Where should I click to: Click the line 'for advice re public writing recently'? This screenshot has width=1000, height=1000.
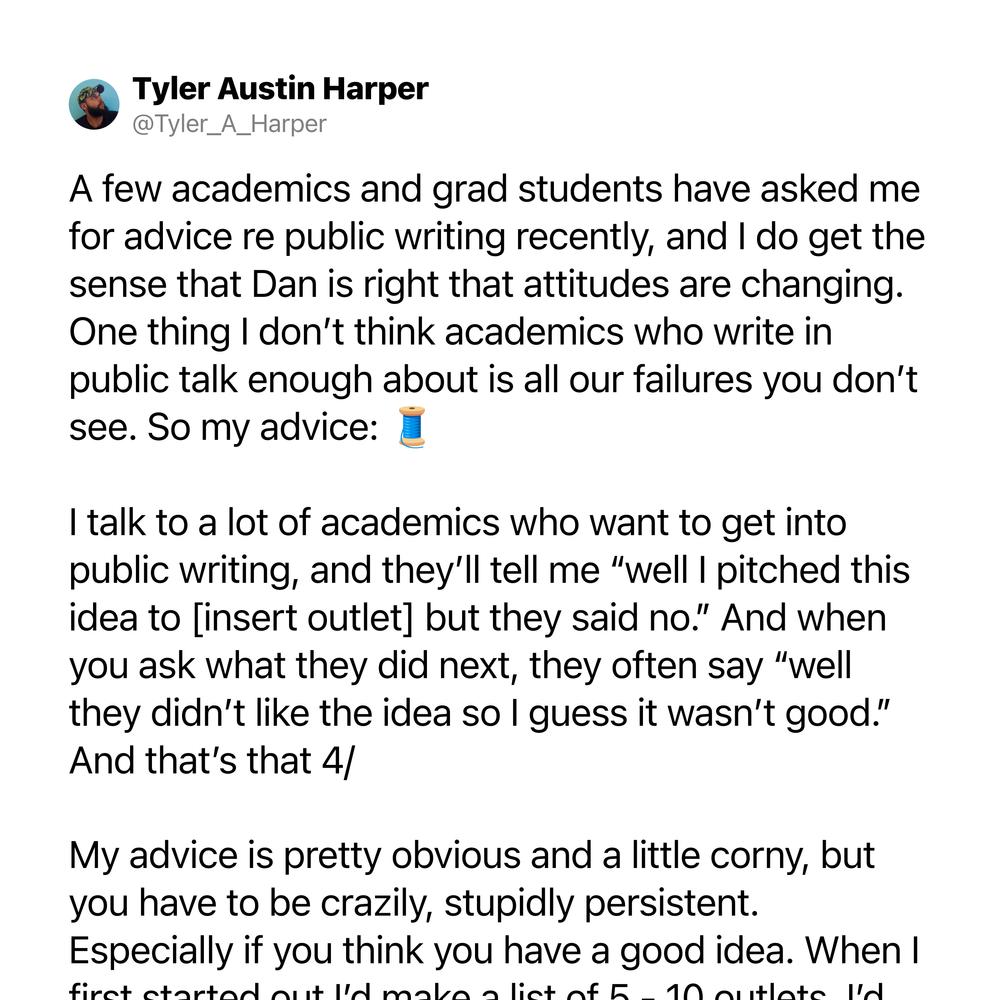(x=497, y=237)
